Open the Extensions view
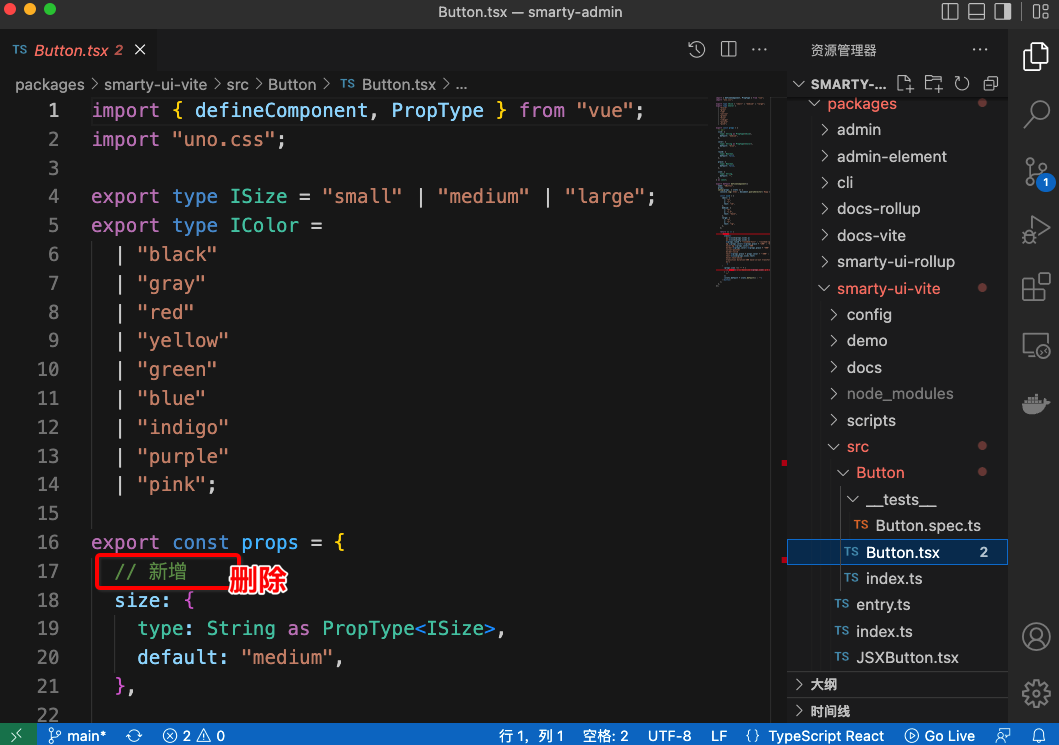The image size is (1059, 745). click(x=1035, y=288)
